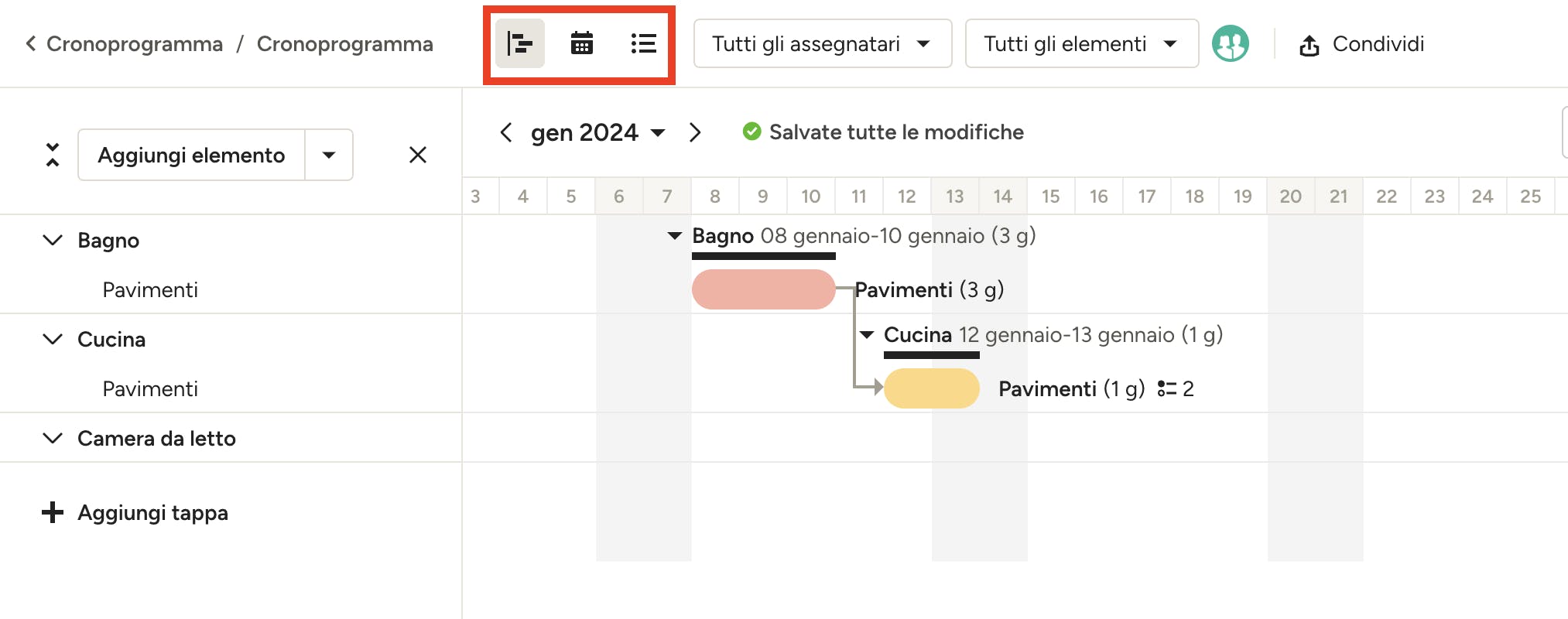Click the collaborators avatar icon

(1230, 44)
